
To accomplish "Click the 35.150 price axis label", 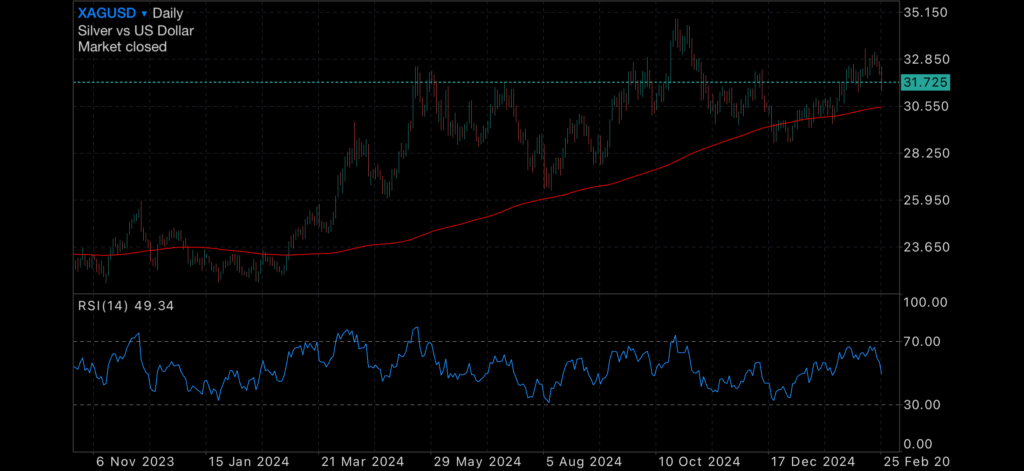I will (x=927, y=12).
